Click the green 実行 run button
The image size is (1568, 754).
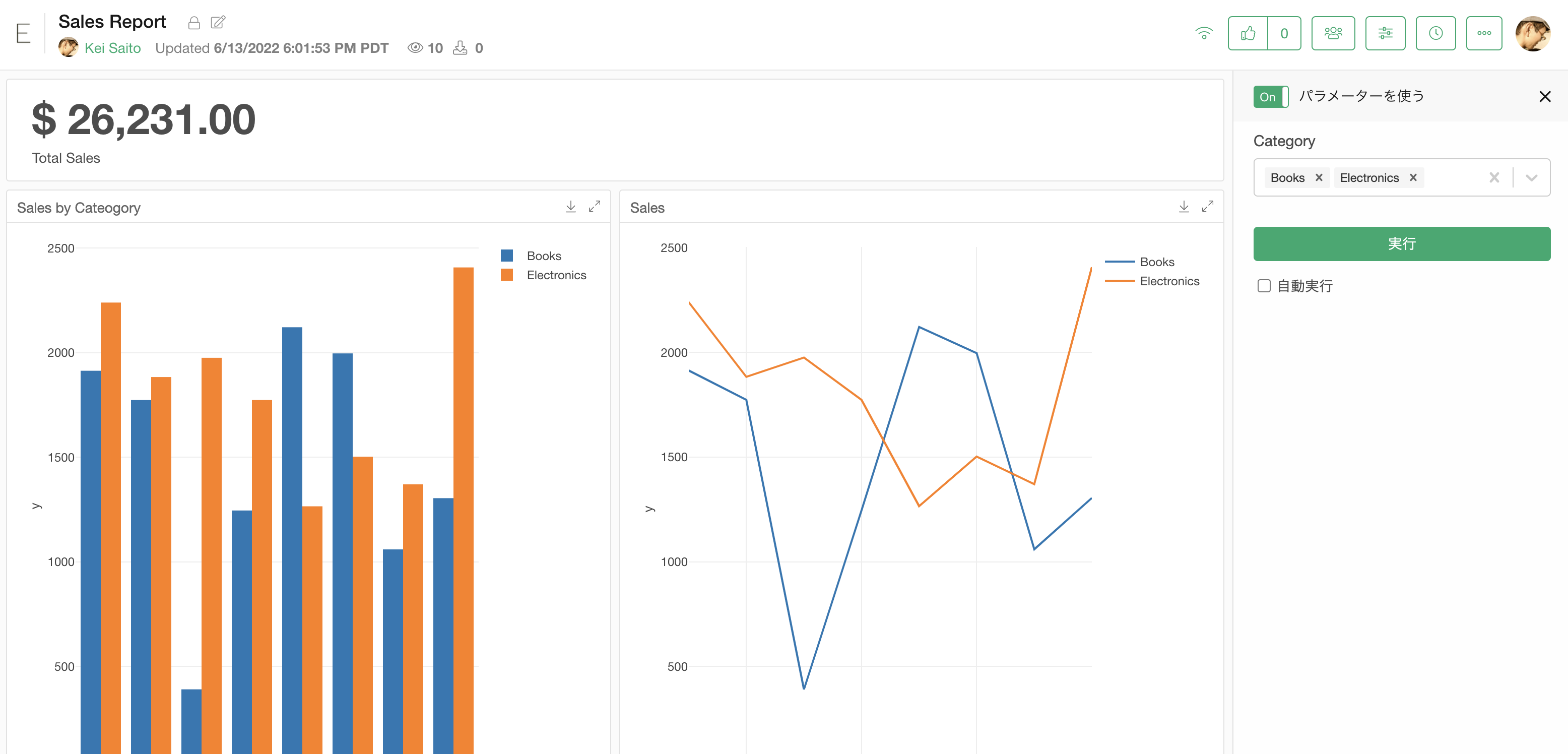coord(1401,243)
